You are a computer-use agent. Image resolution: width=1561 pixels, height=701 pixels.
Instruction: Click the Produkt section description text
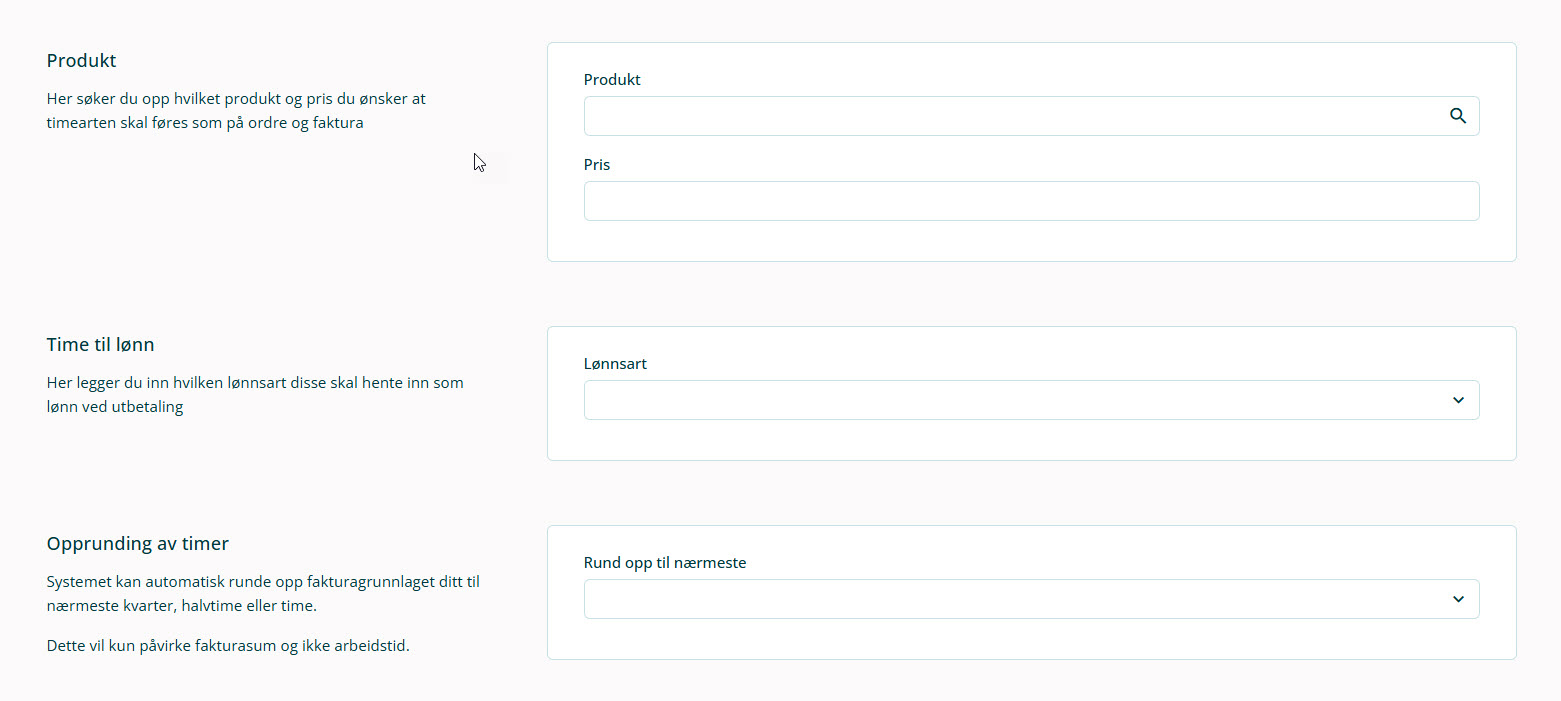point(236,111)
